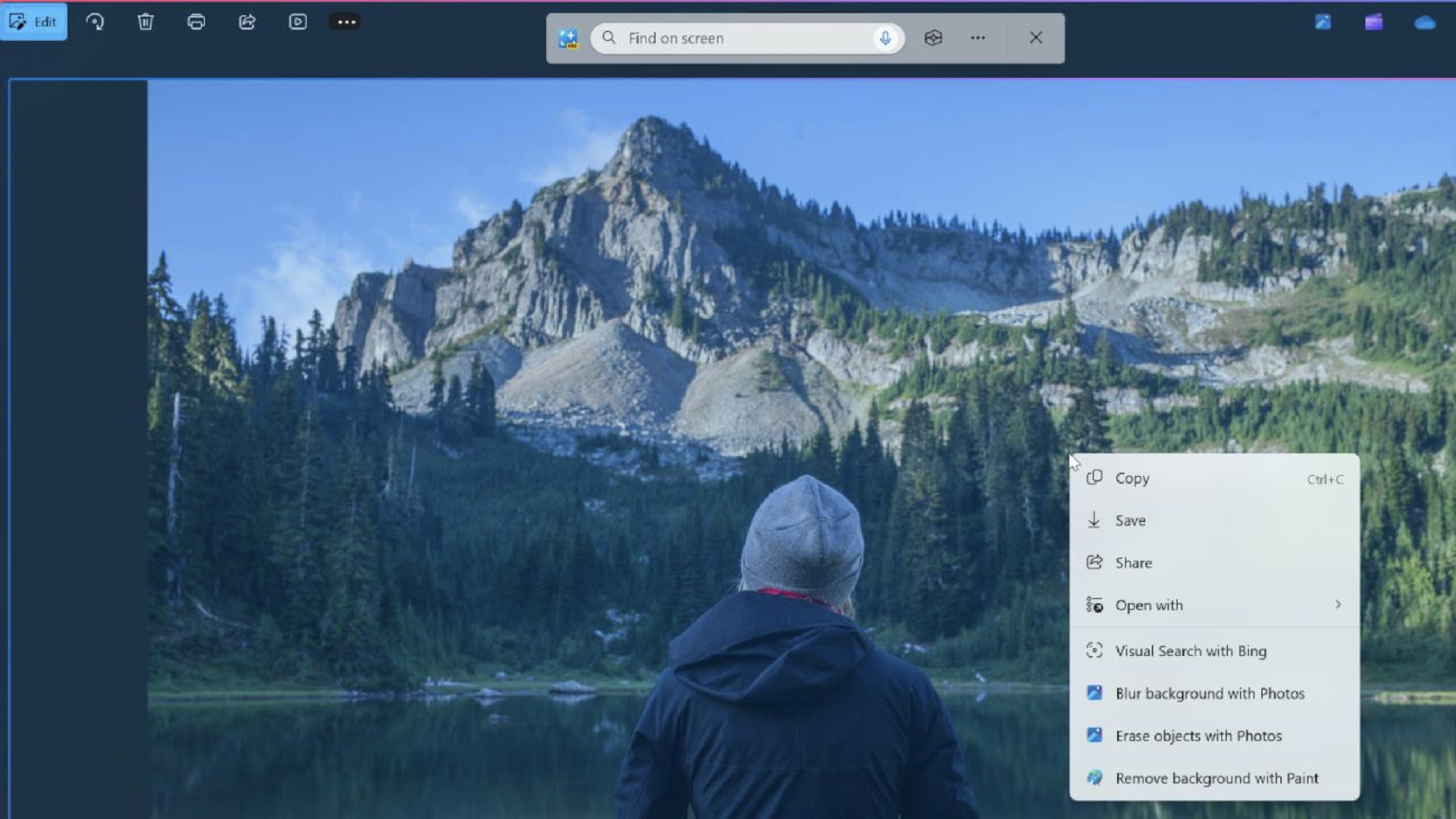Choose Remove background with Paint

[1216, 778]
